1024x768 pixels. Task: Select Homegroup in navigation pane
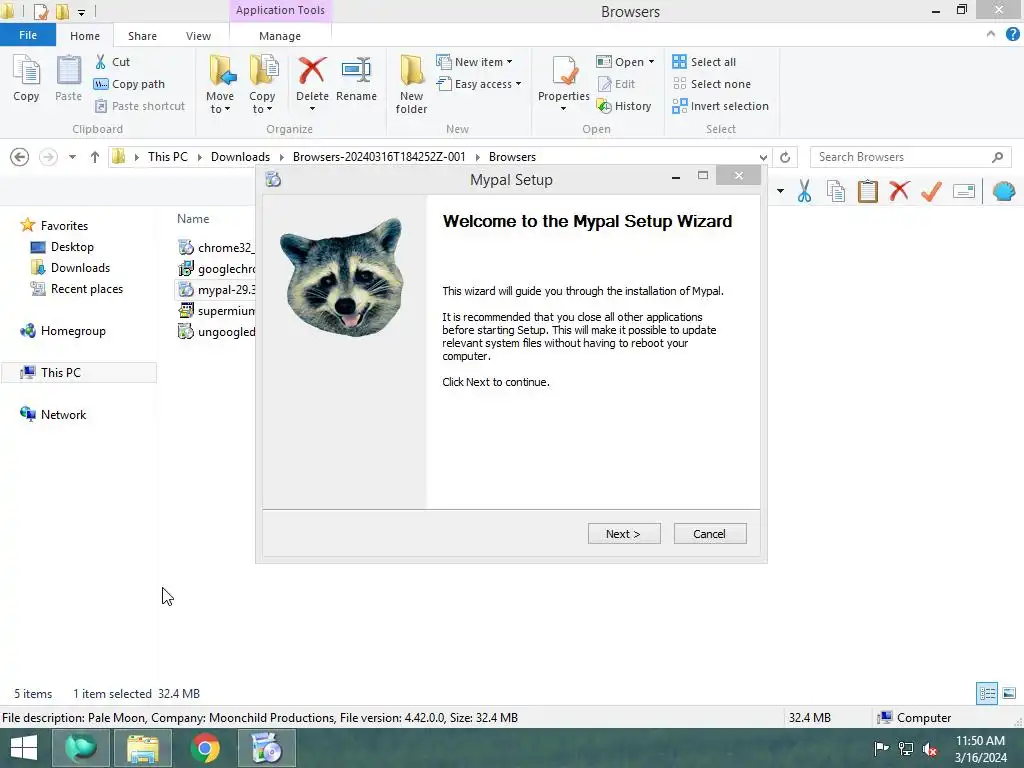pyautogui.click(x=63, y=330)
